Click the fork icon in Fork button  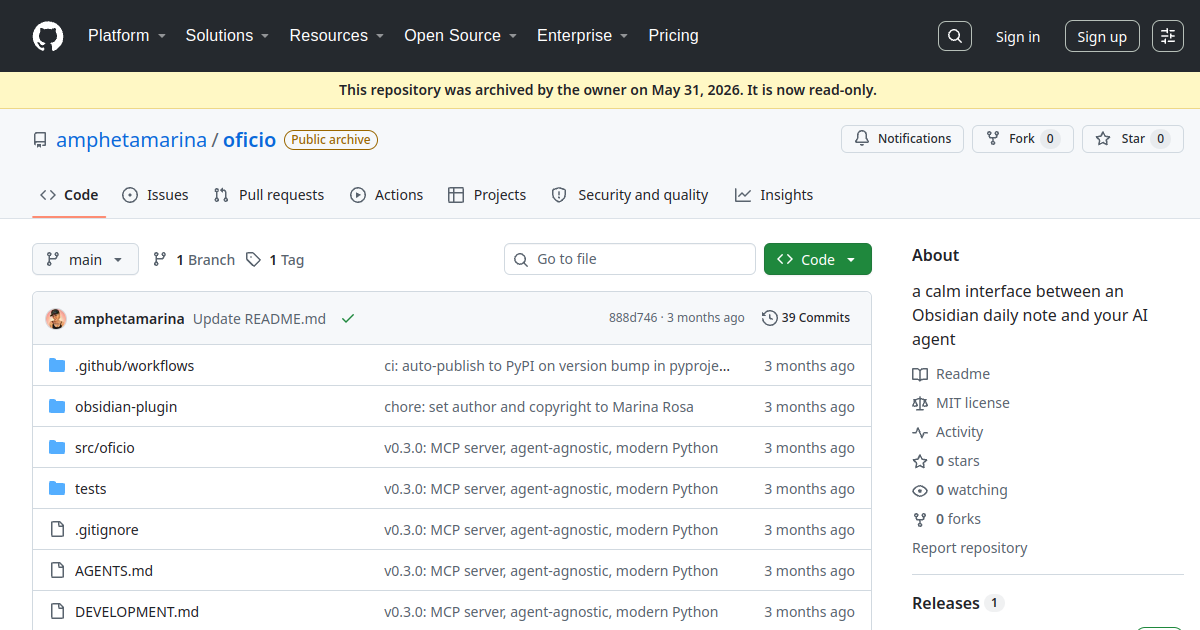click(x=993, y=139)
